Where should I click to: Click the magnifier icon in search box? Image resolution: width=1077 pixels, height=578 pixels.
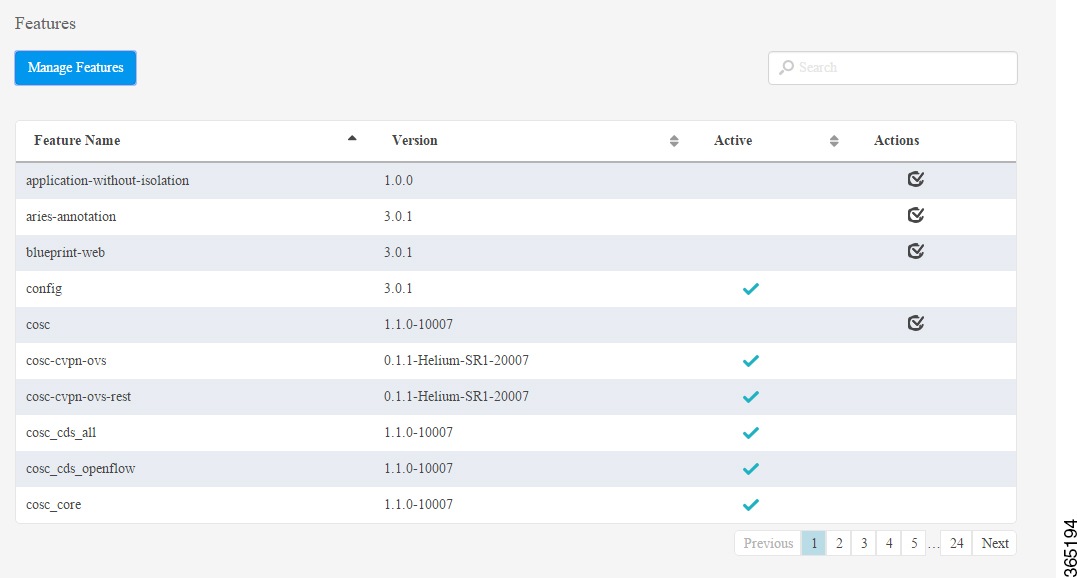(787, 68)
